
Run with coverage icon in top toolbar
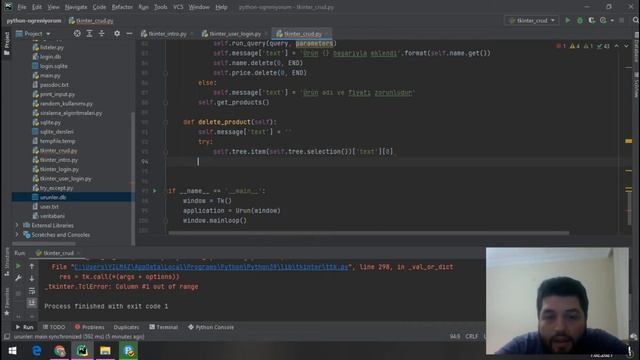[591, 20]
